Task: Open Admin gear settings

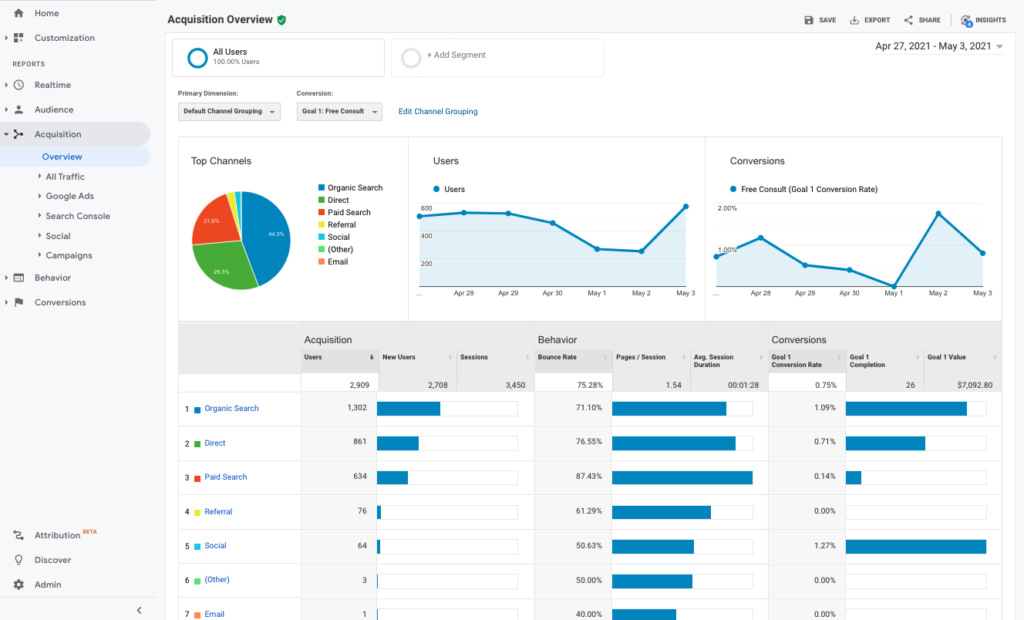Action: coord(19,584)
